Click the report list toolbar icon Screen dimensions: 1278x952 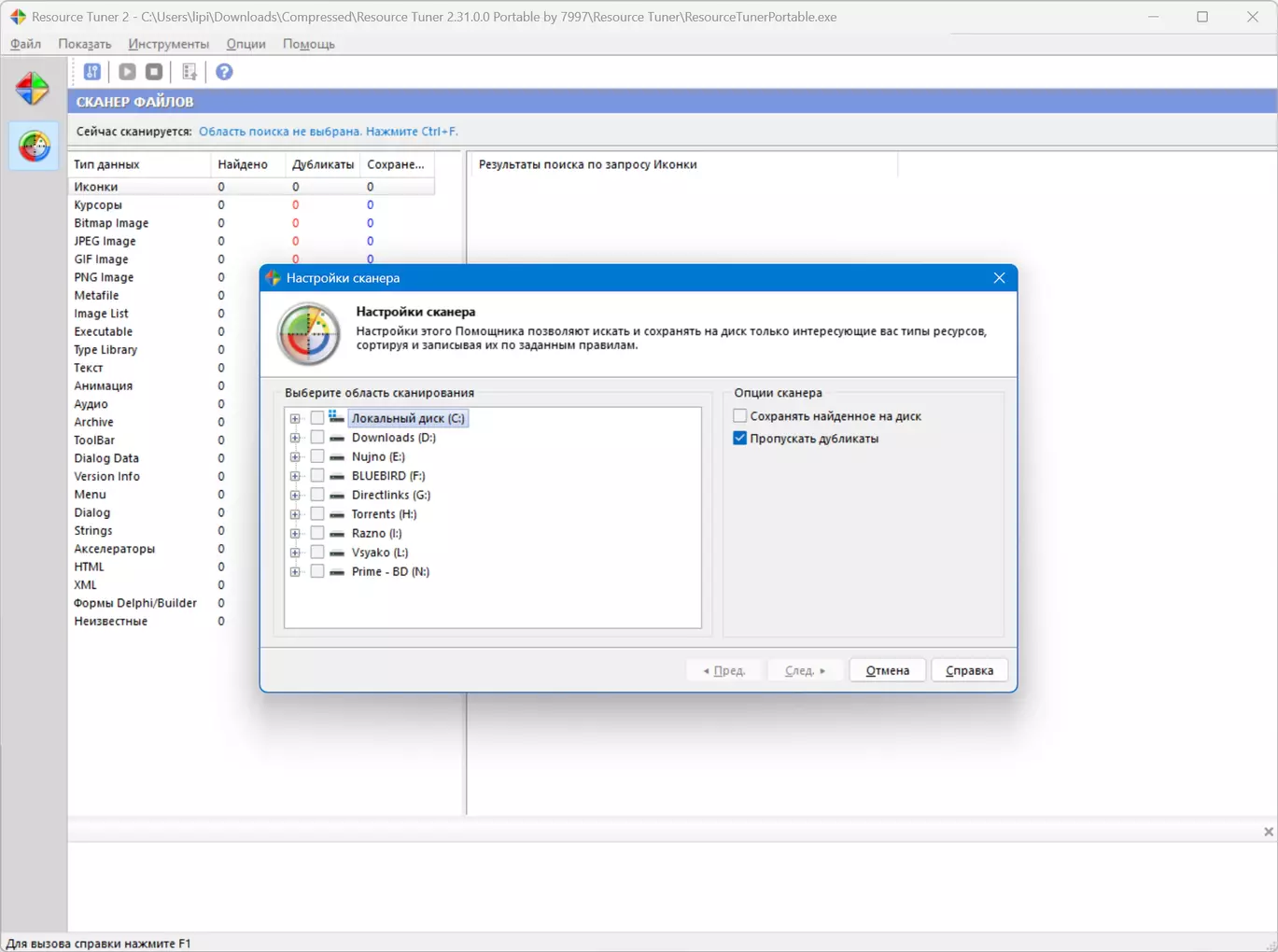(190, 72)
